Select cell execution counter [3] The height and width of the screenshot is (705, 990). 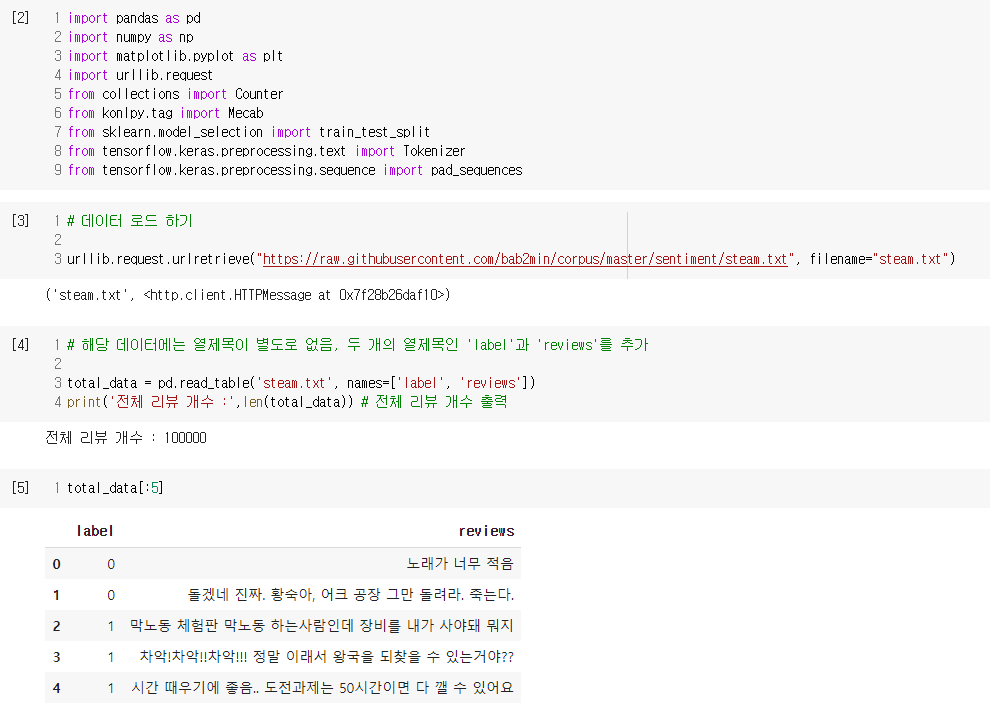point(21,220)
